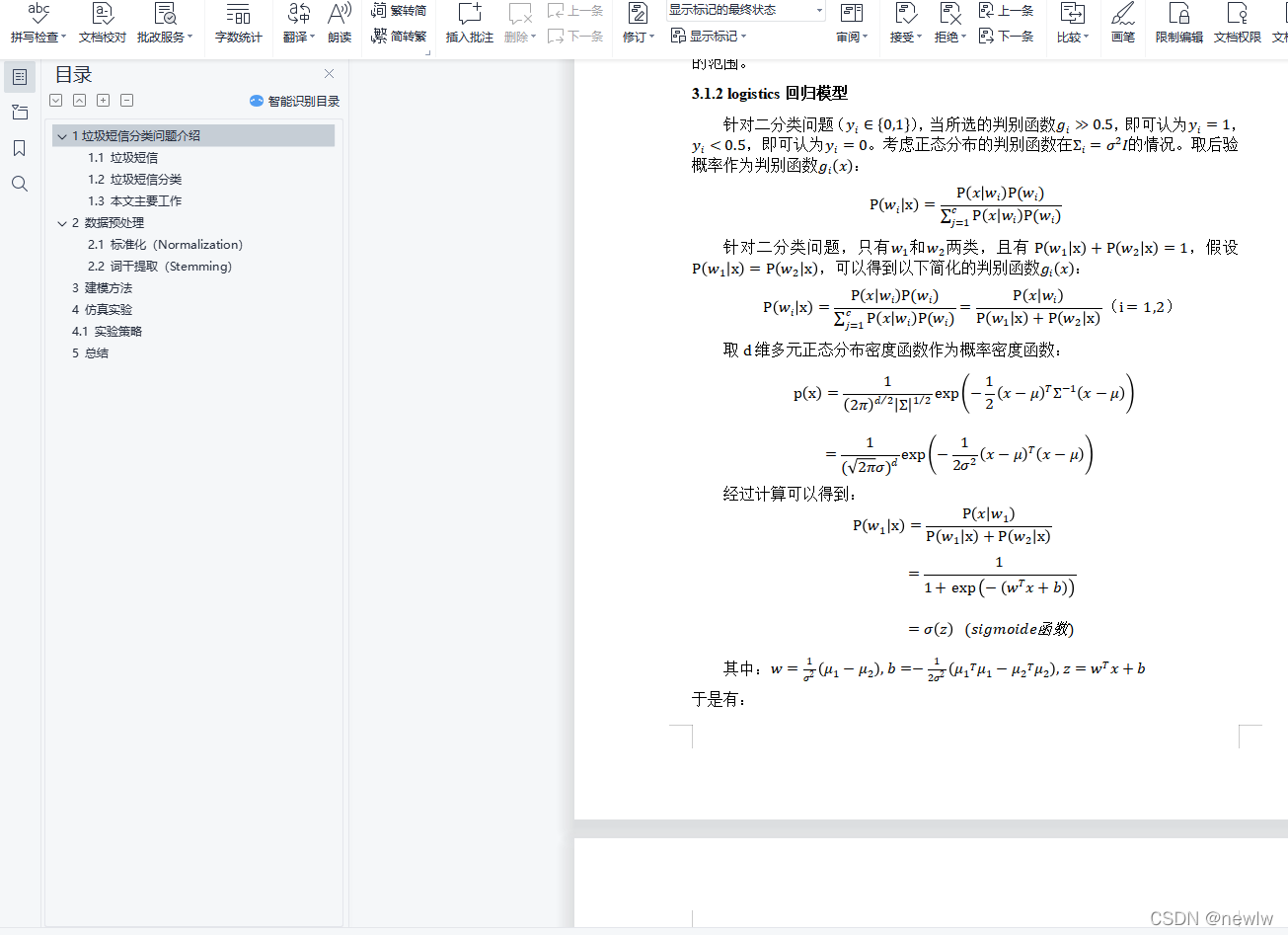Screen dimensions: 1288x935
Task: Jump to 4.1 实验策略 in outline
Action: point(107,332)
